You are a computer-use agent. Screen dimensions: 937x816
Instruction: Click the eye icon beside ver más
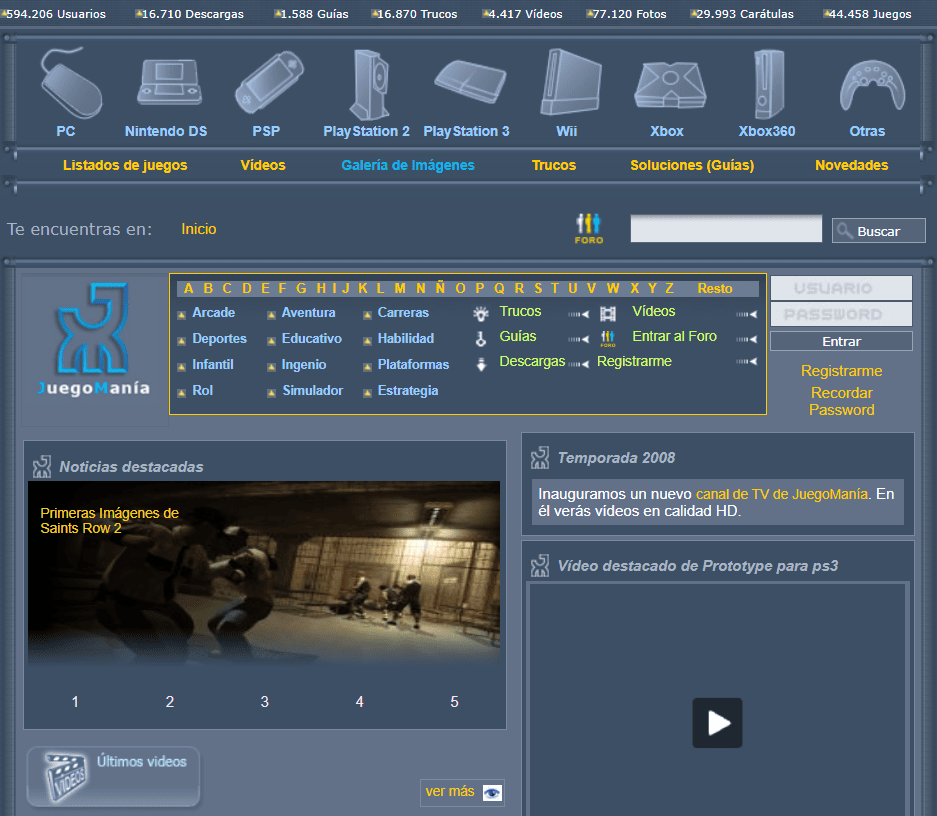coord(492,792)
